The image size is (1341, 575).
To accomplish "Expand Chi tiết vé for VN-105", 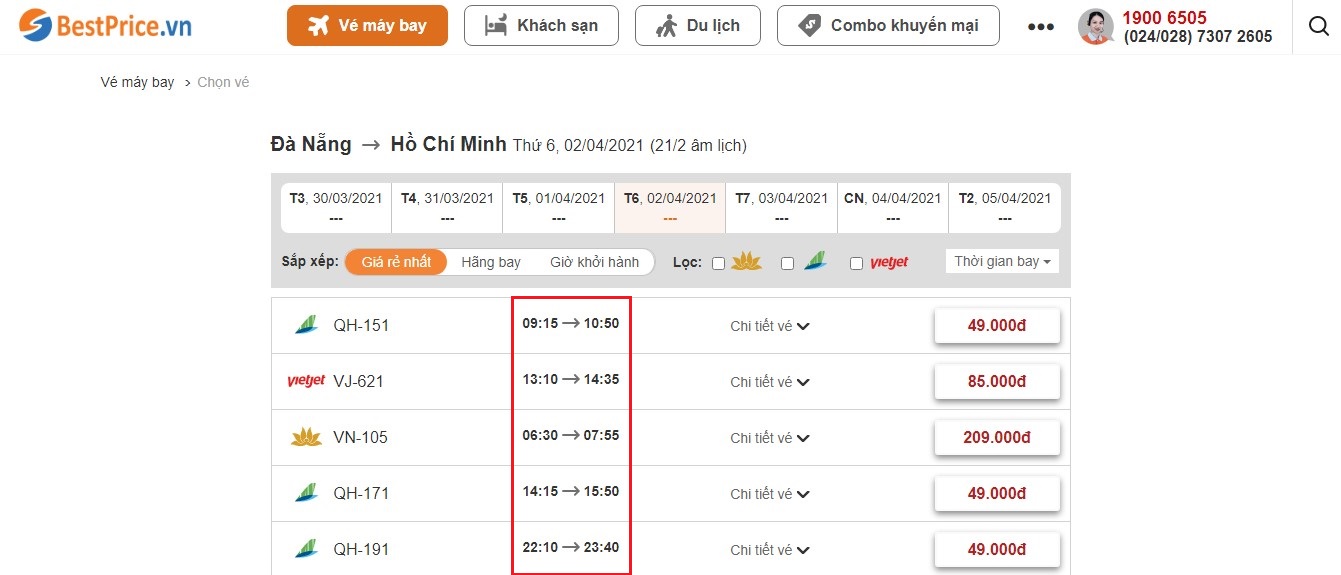I will pos(770,438).
